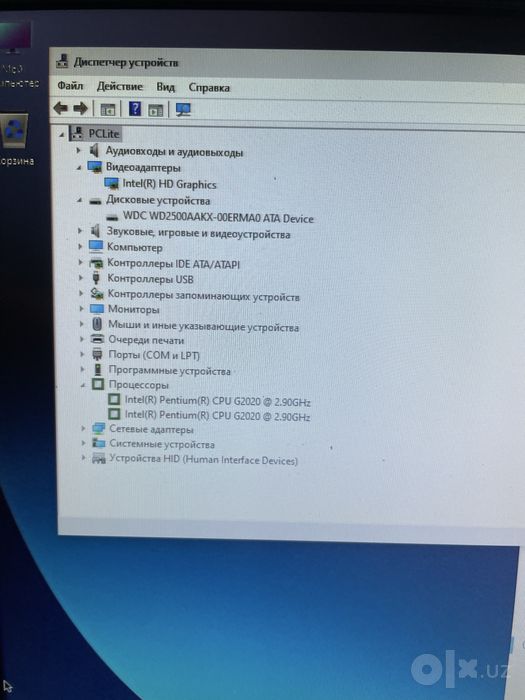Image resolution: width=525 pixels, height=700 pixels.
Task: Click the network icon beside Сетевые адаптеры
Action: pyautogui.click(x=98, y=429)
